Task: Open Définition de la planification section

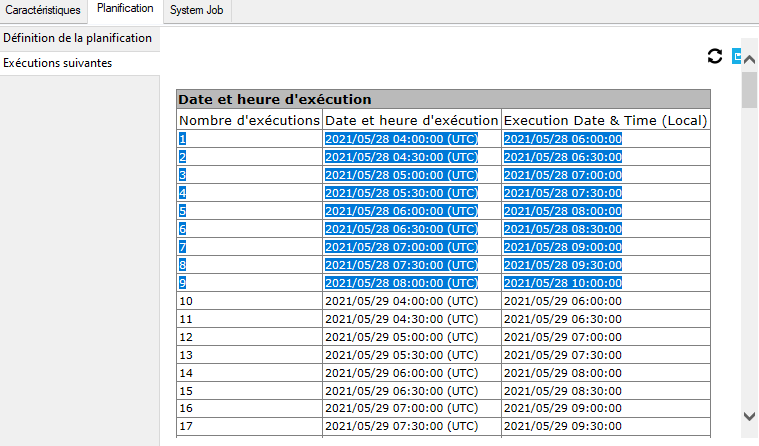Action: click(78, 38)
